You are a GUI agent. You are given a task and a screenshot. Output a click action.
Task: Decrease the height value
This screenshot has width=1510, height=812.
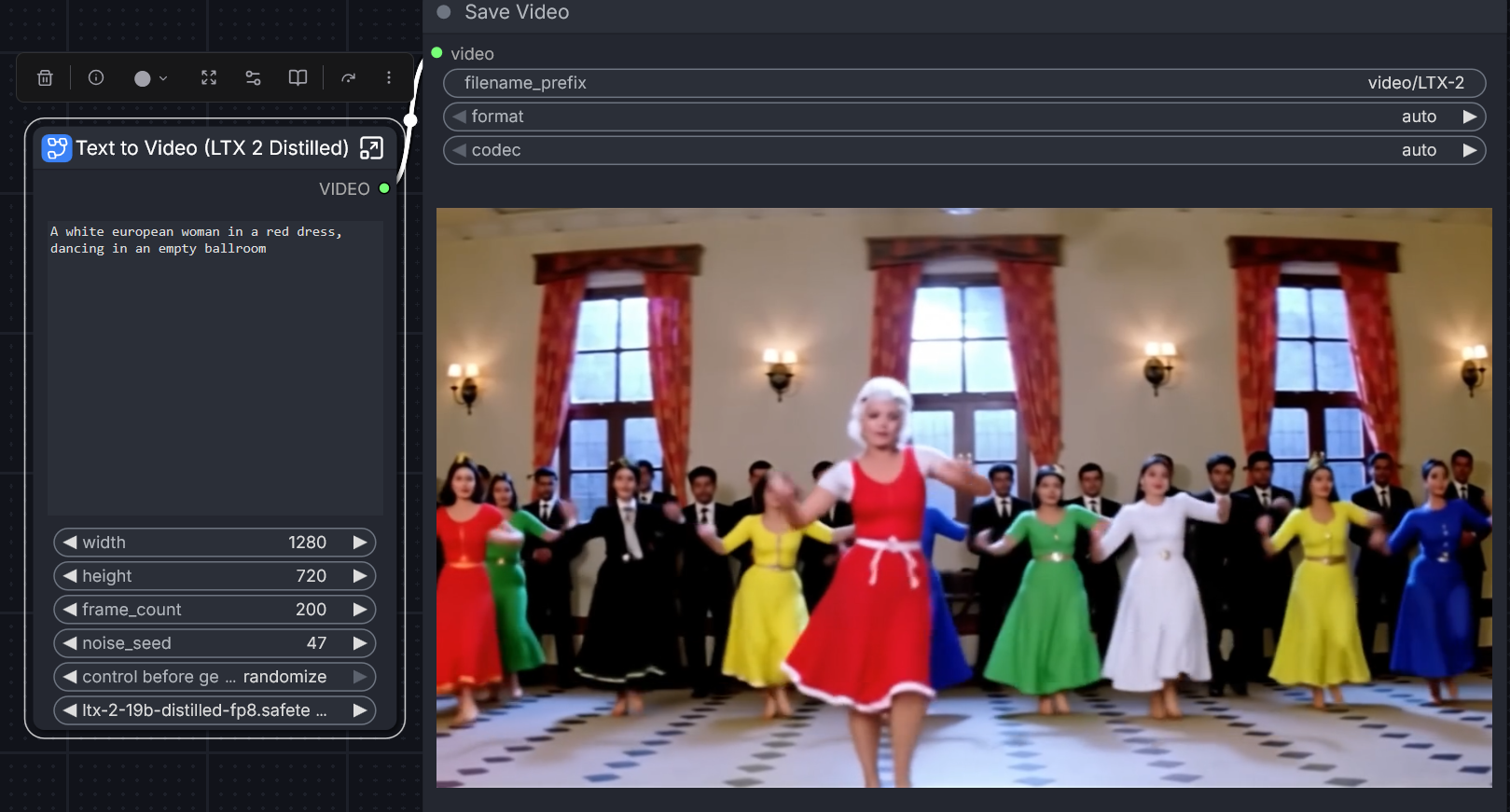(x=69, y=576)
